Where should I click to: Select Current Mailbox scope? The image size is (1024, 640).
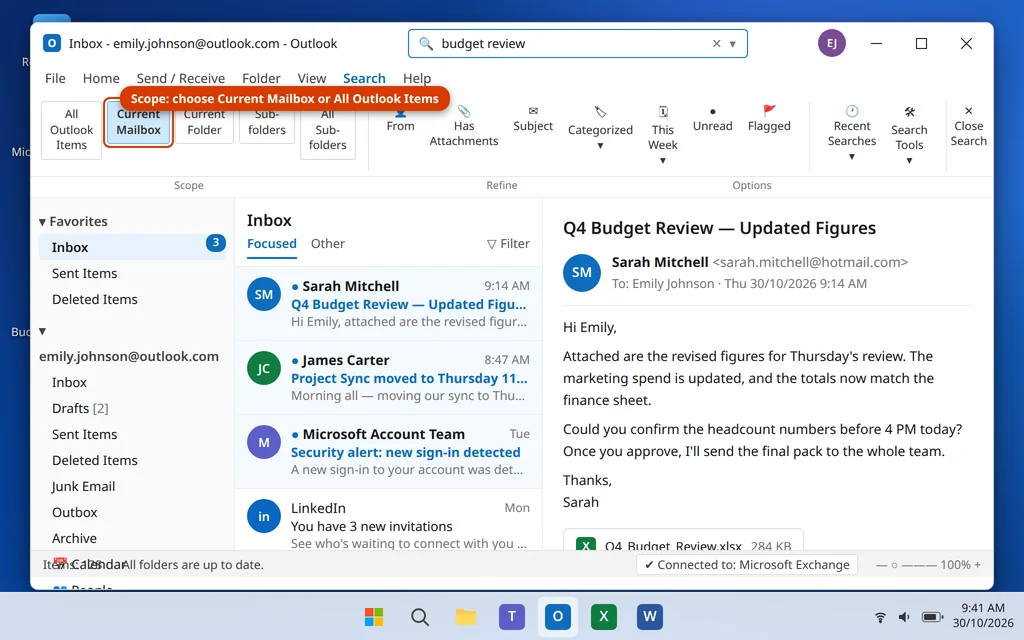click(x=138, y=122)
